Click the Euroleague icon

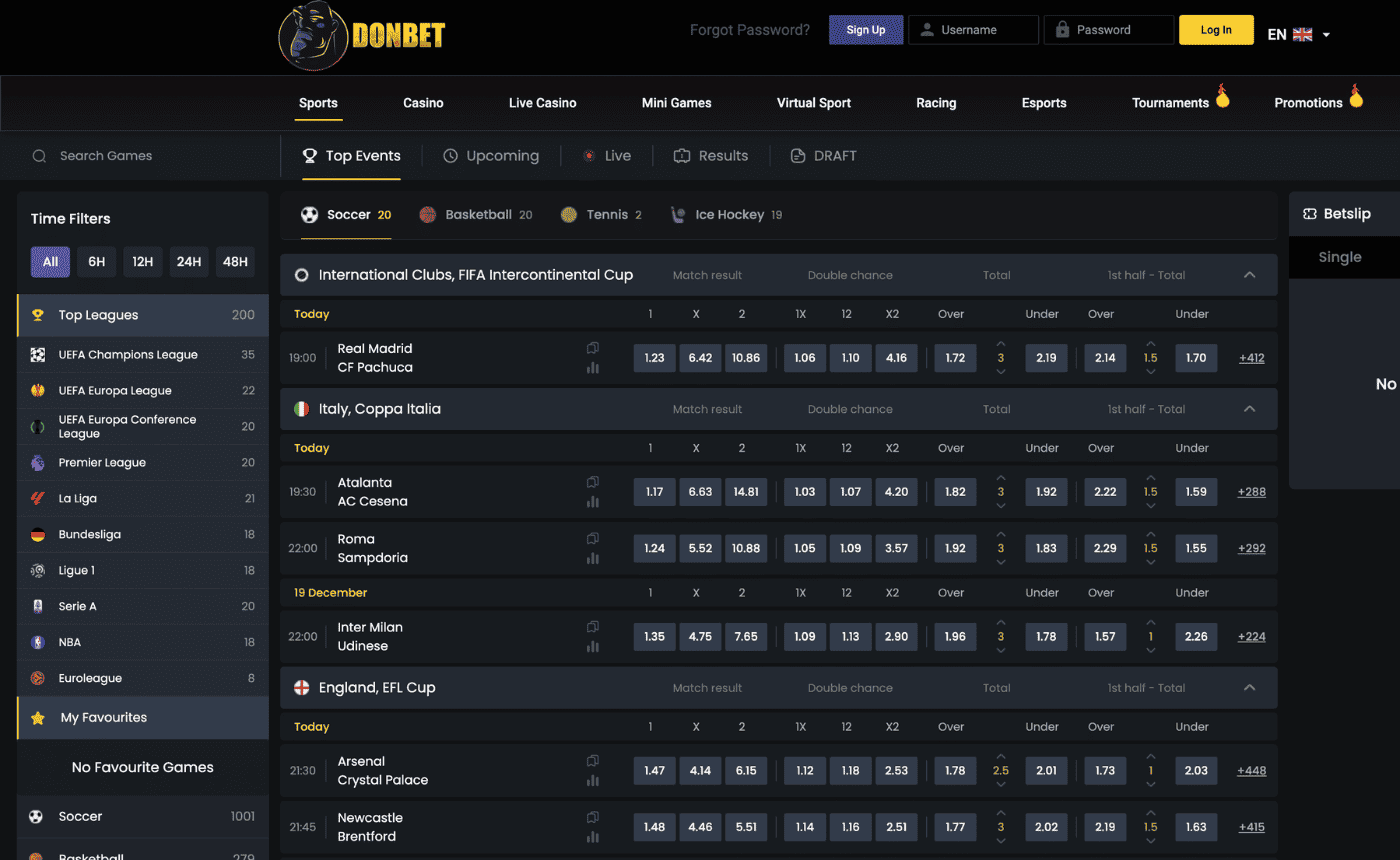click(x=38, y=679)
